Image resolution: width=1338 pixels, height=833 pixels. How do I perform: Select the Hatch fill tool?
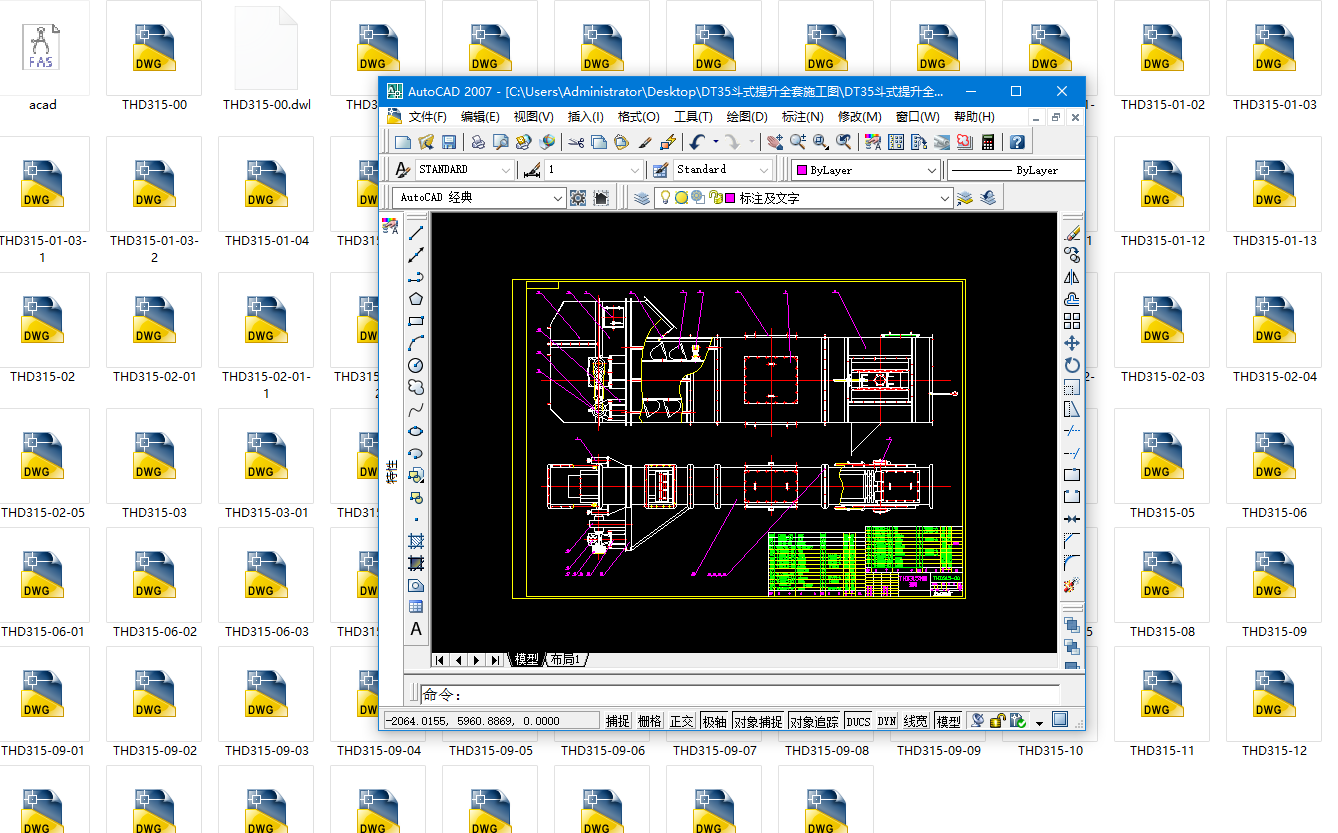416,541
